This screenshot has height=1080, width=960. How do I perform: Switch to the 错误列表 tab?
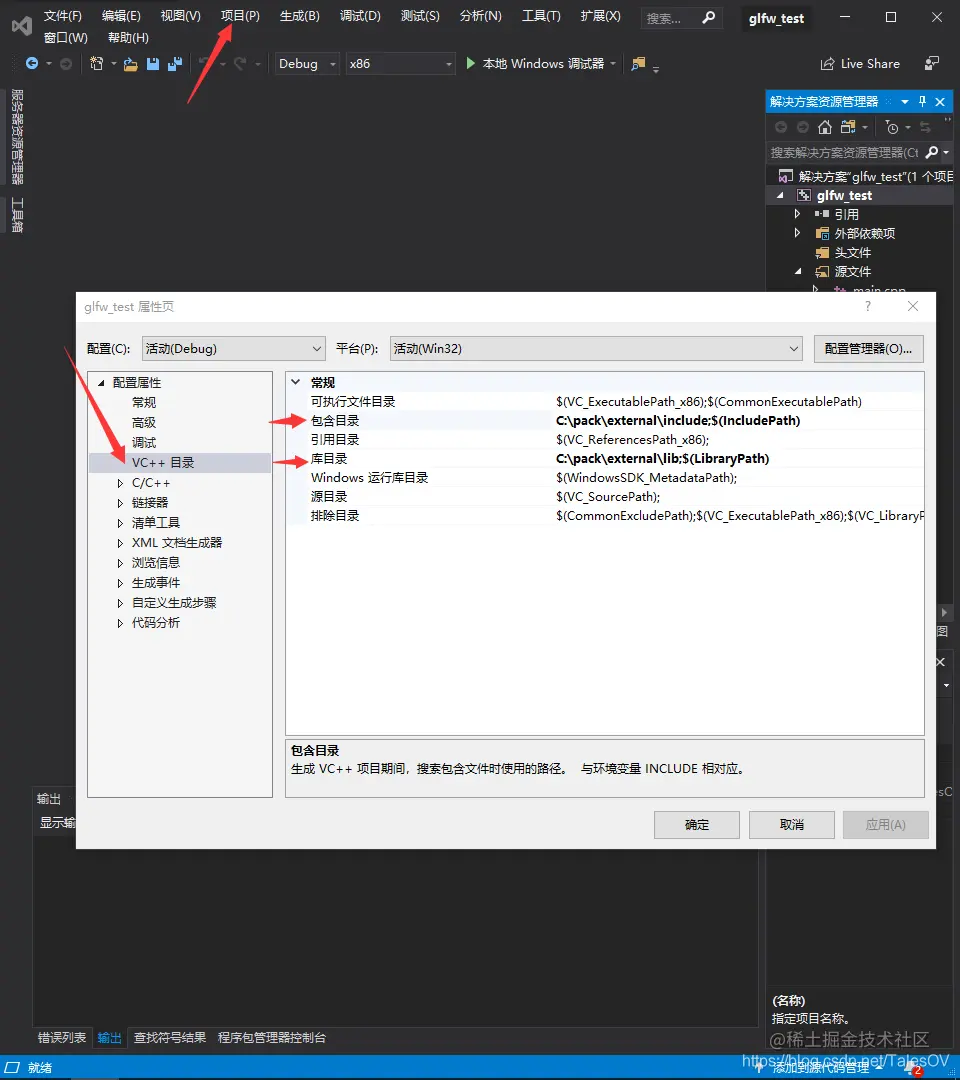tap(62, 1037)
